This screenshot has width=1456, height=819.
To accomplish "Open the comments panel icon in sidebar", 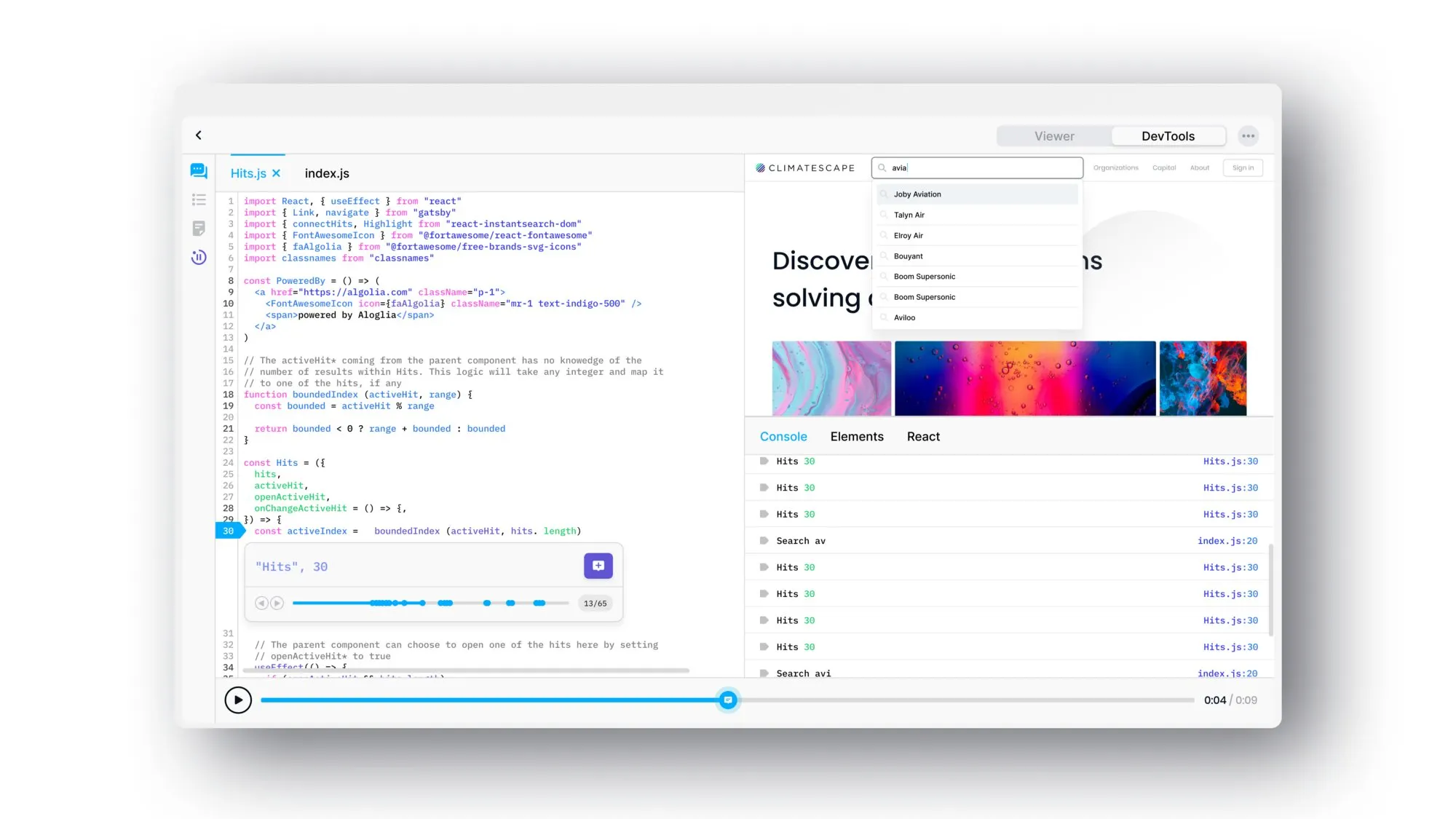I will [x=199, y=171].
